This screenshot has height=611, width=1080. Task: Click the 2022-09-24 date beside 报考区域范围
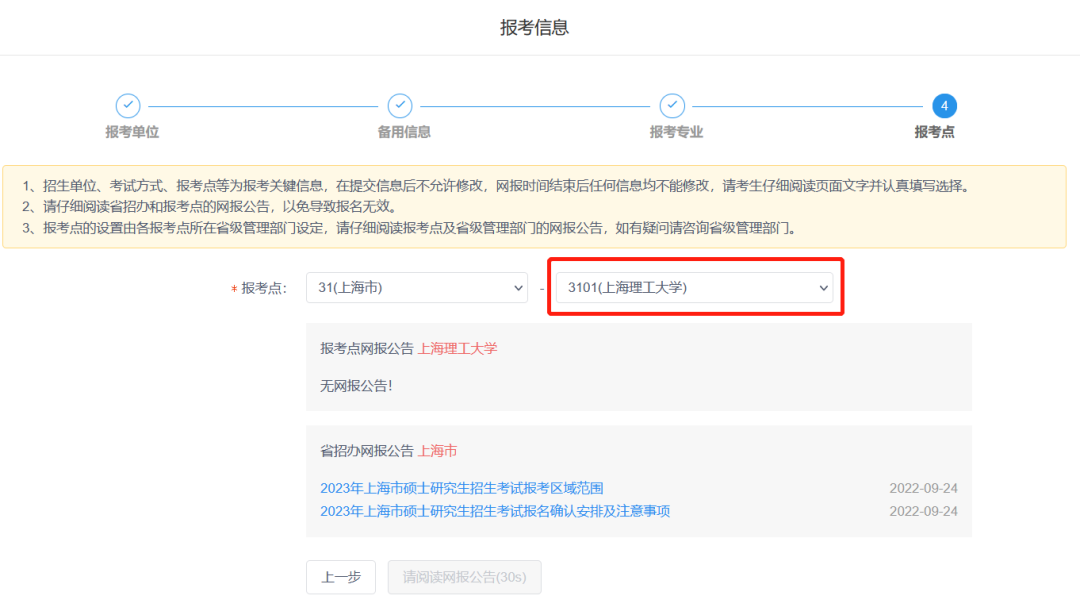pos(923,488)
